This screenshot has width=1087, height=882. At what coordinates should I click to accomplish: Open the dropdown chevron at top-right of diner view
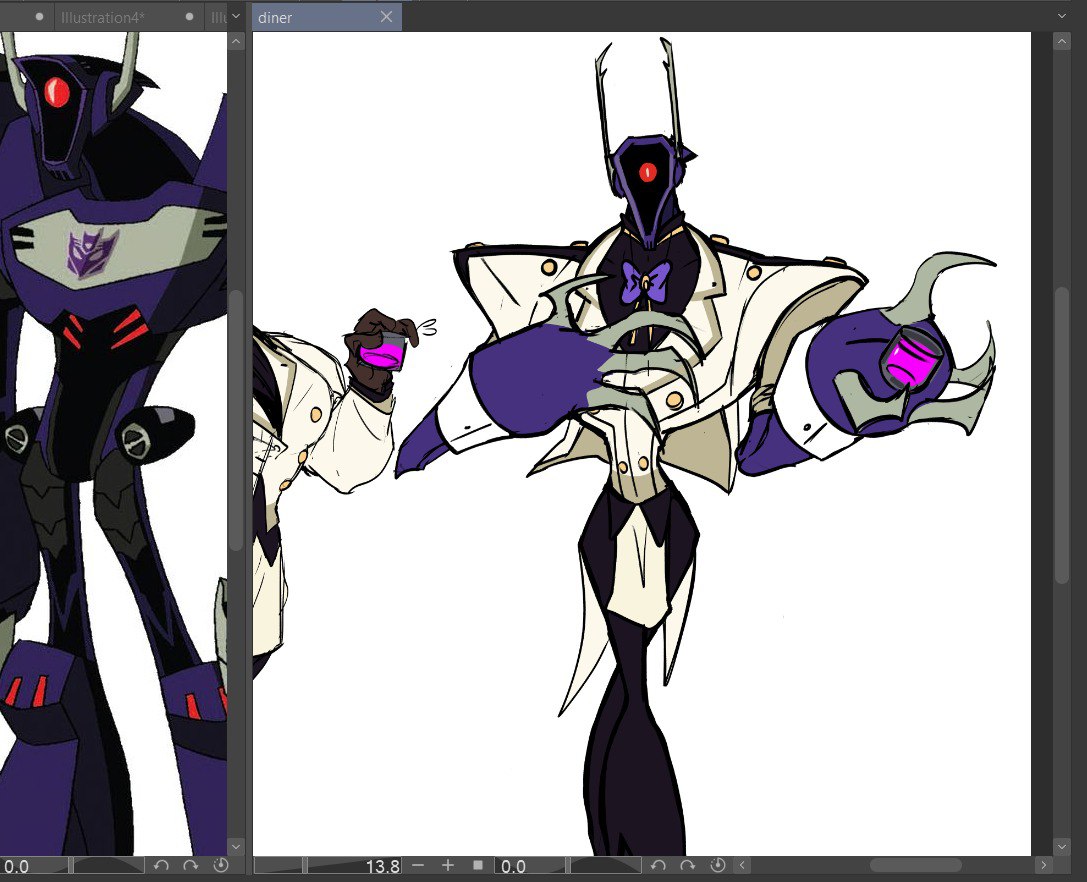coord(1063,16)
